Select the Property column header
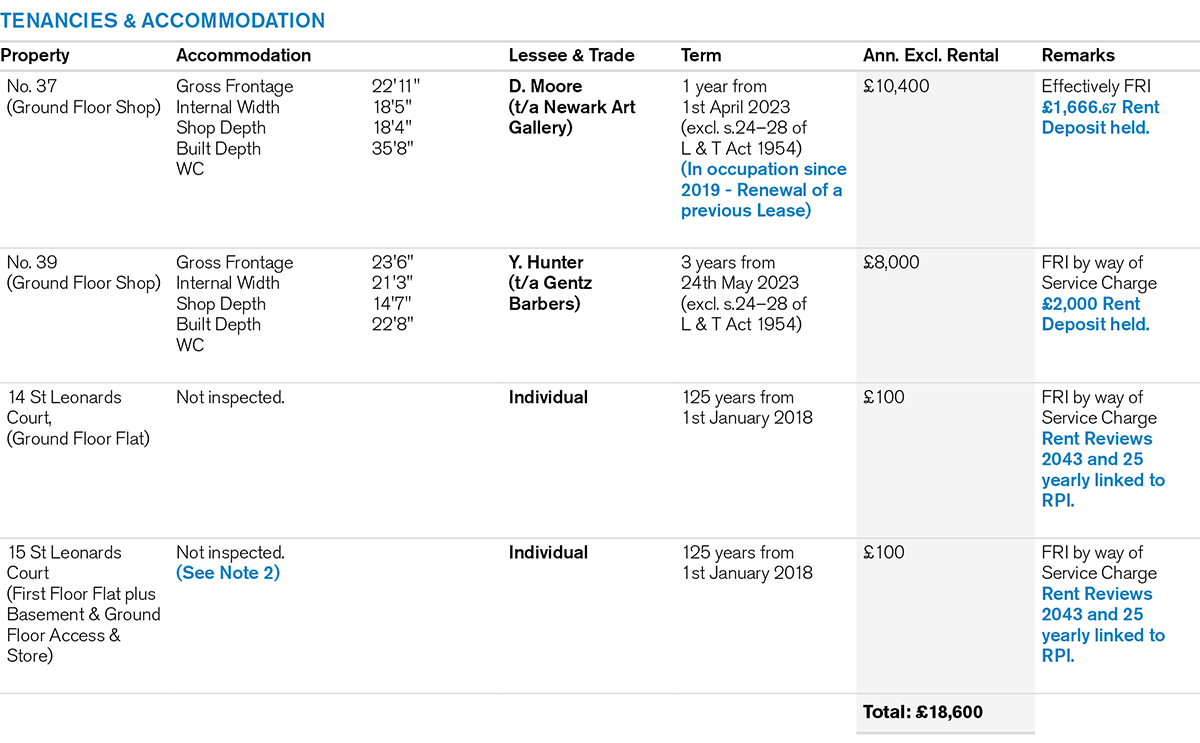This screenshot has height=743, width=1200. click(x=35, y=56)
